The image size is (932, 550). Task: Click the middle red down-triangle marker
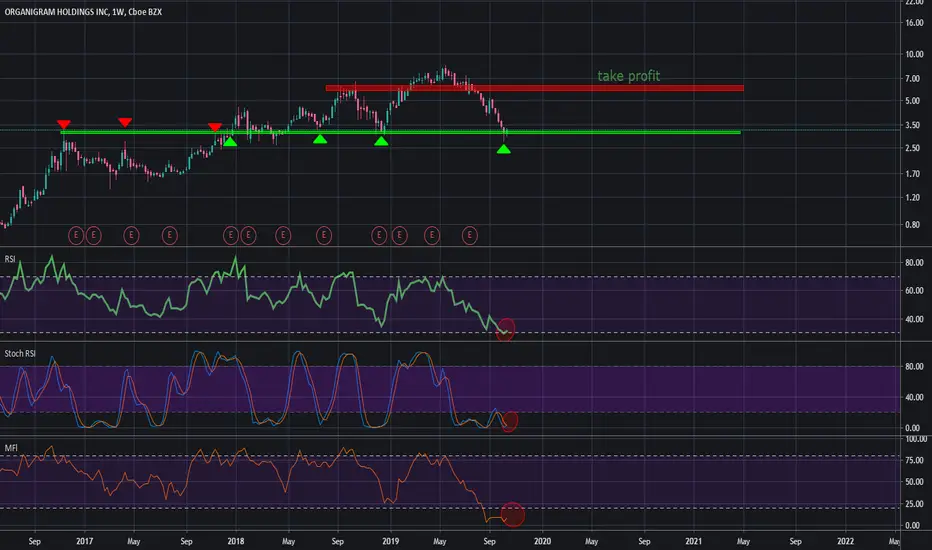click(125, 122)
